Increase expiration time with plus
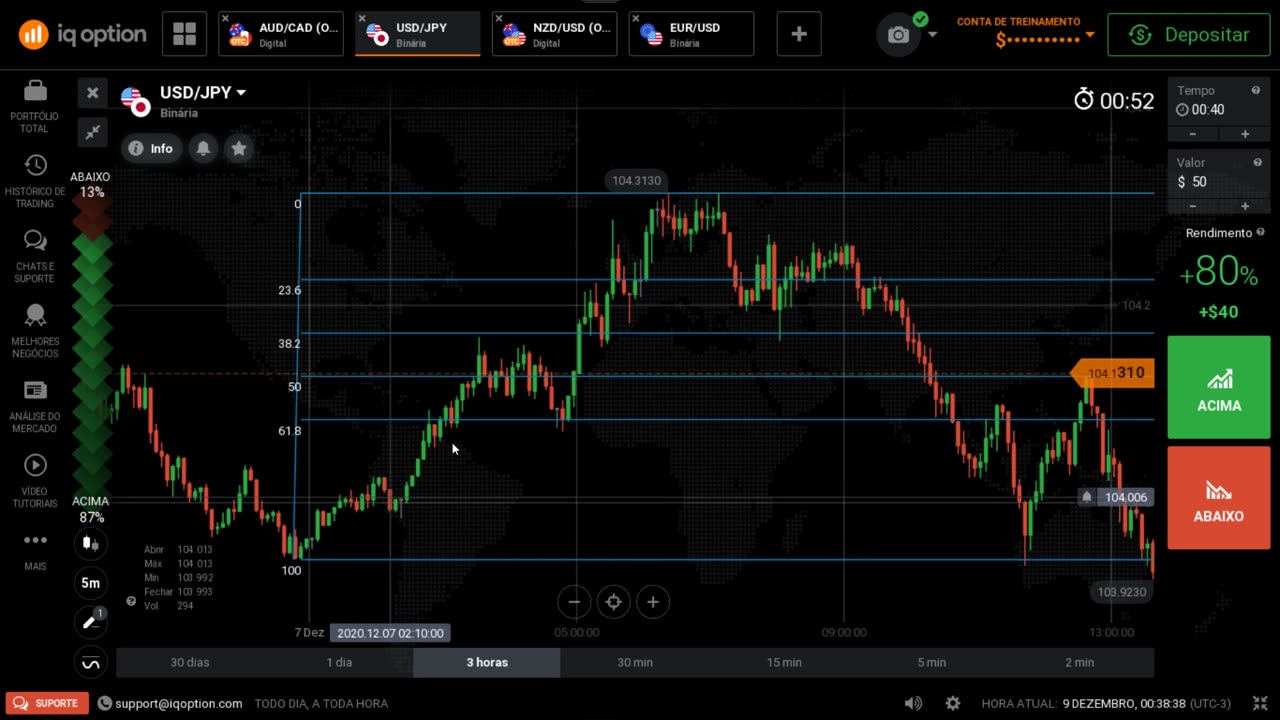The image size is (1280, 720). (1245, 134)
